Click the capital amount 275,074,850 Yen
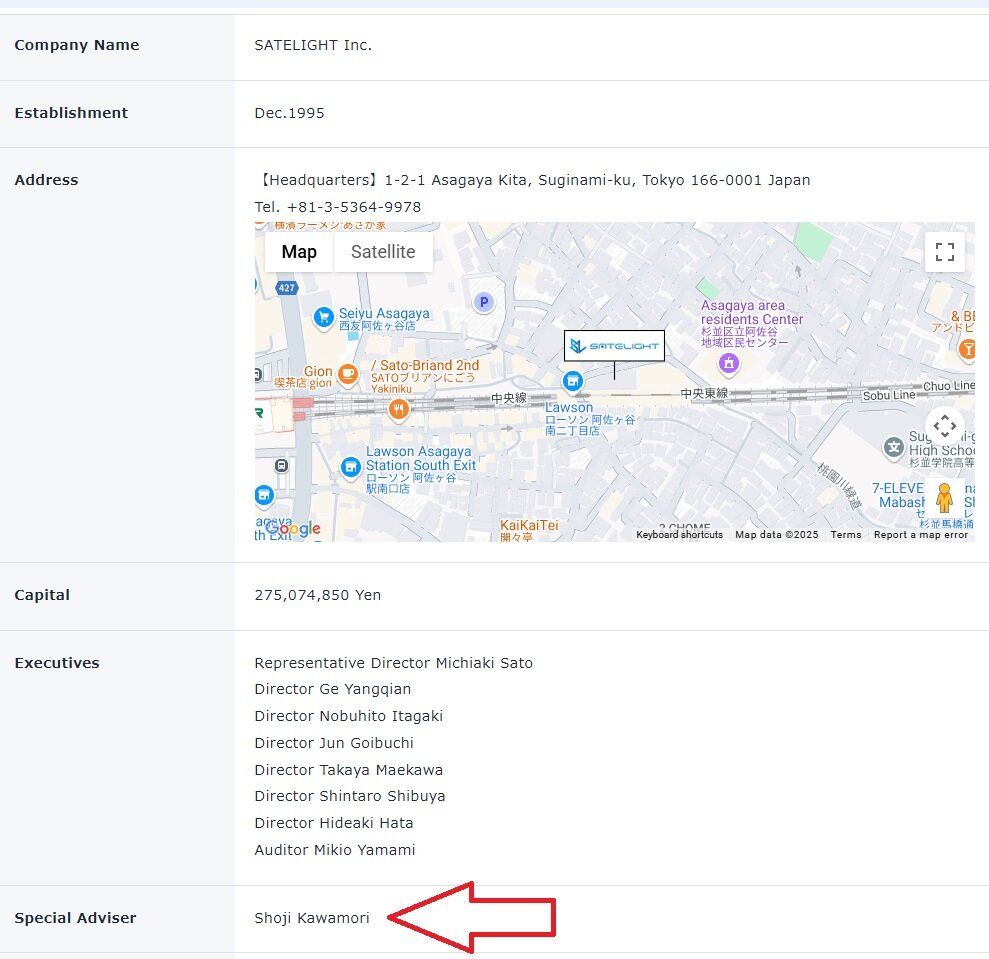The height and width of the screenshot is (959, 989). pos(318,595)
